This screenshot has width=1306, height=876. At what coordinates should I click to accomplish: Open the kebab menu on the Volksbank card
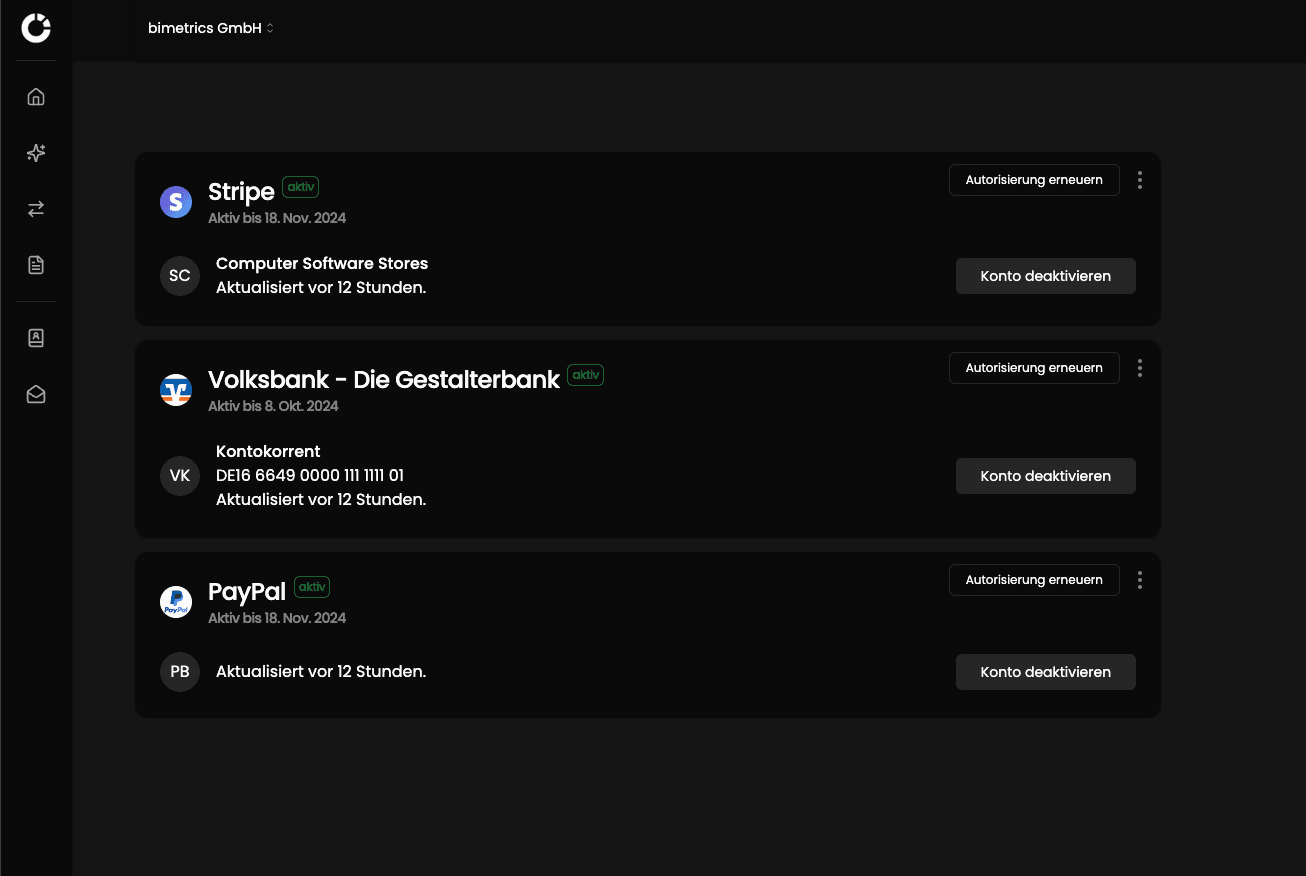[x=1140, y=368]
